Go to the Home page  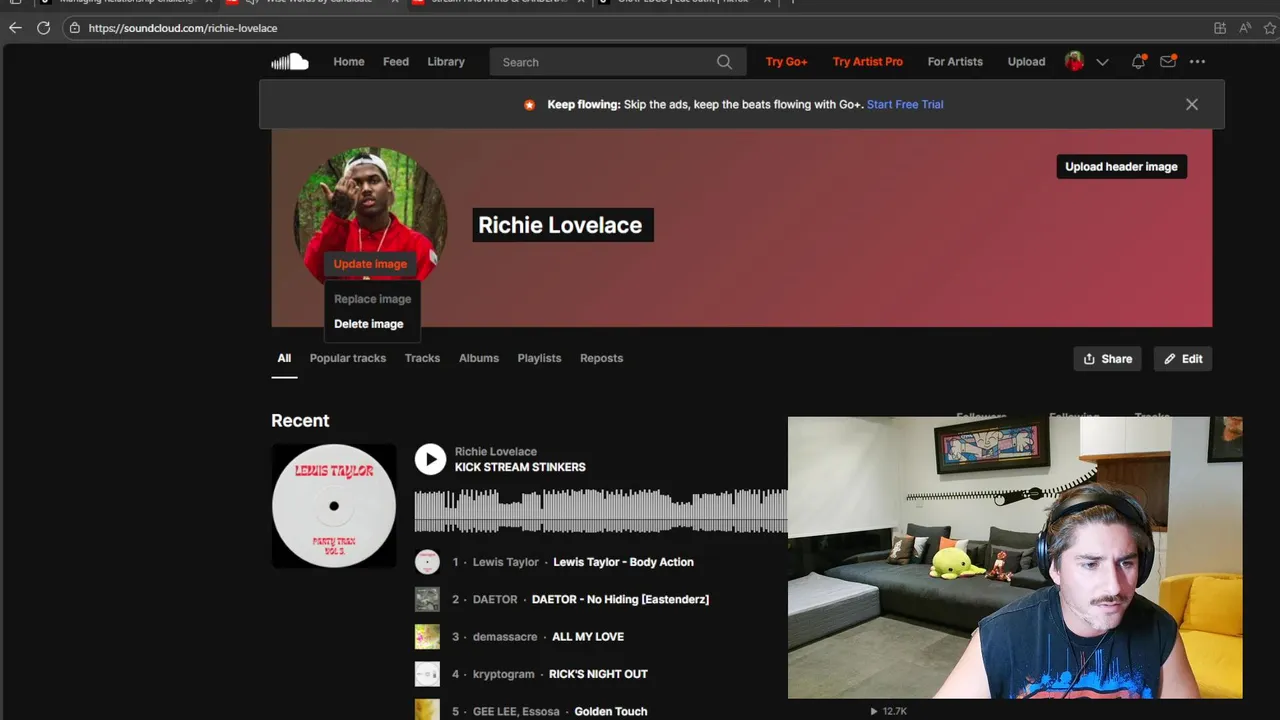[x=349, y=62]
